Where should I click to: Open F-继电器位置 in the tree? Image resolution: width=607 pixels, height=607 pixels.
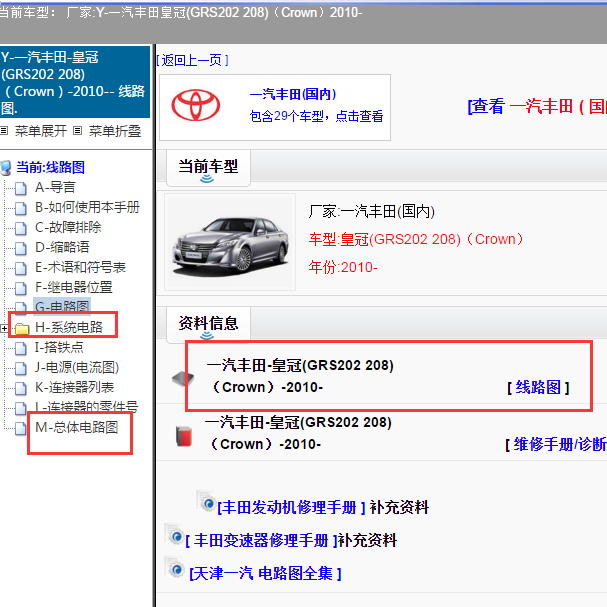click(x=74, y=287)
